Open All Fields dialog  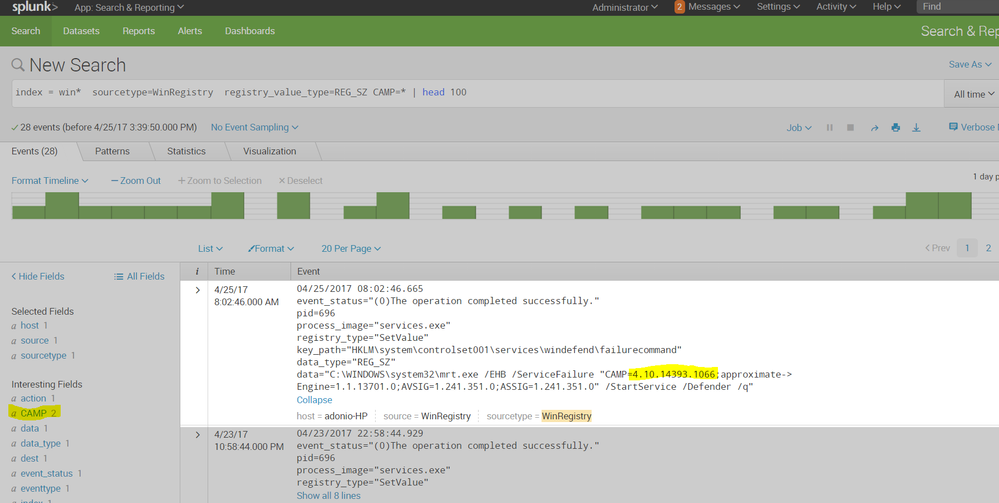coord(139,276)
